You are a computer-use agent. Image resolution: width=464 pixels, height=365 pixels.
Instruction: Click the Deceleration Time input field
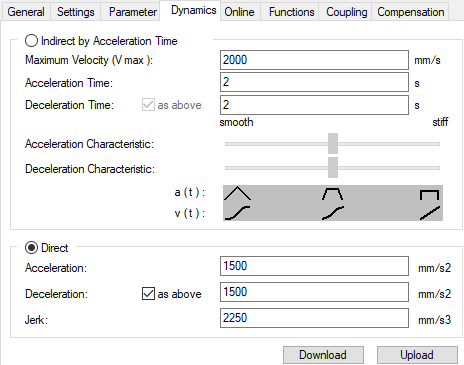click(x=314, y=105)
